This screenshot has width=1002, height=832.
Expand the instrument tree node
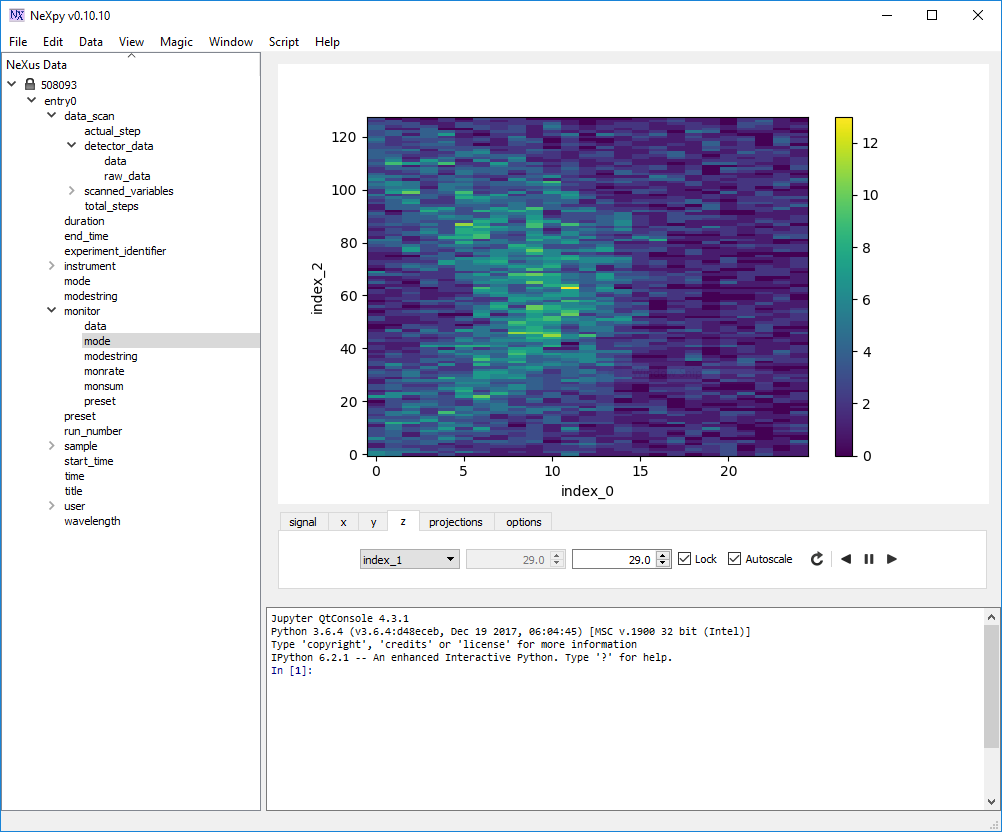coord(51,266)
